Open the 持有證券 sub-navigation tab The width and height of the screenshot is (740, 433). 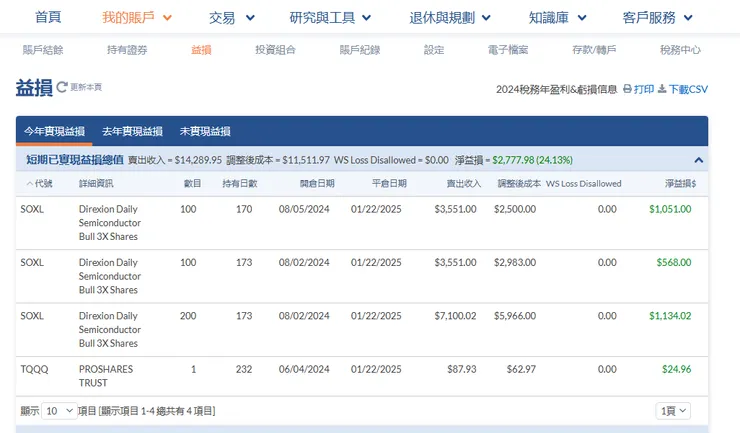127,50
